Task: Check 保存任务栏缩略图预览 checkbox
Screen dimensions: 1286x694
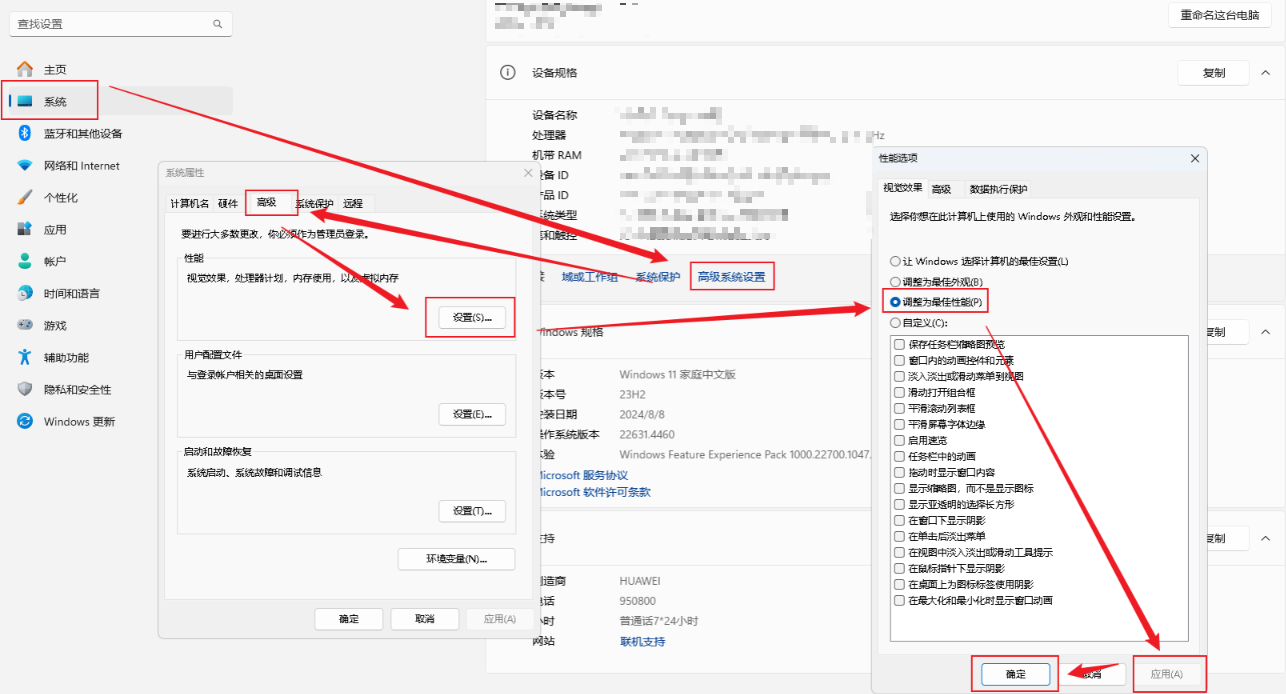Action: click(899, 344)
